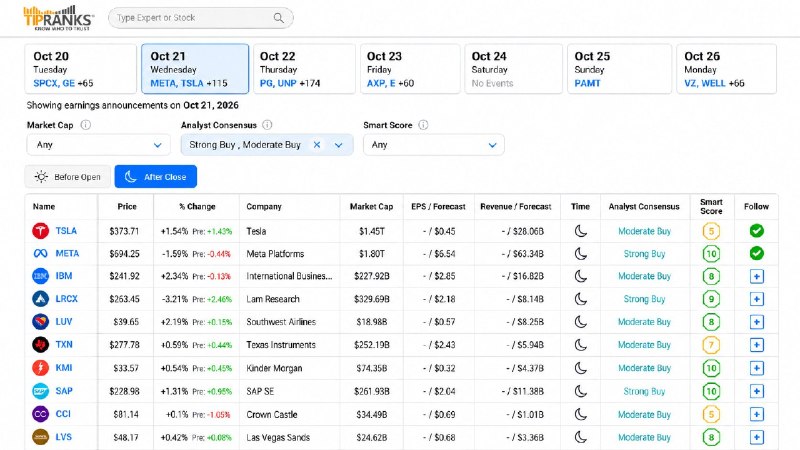The width and height of the screenshot is (800, 450).
Task: Select the Oct 21 Wednesday date tab
Action: (195, 69)
